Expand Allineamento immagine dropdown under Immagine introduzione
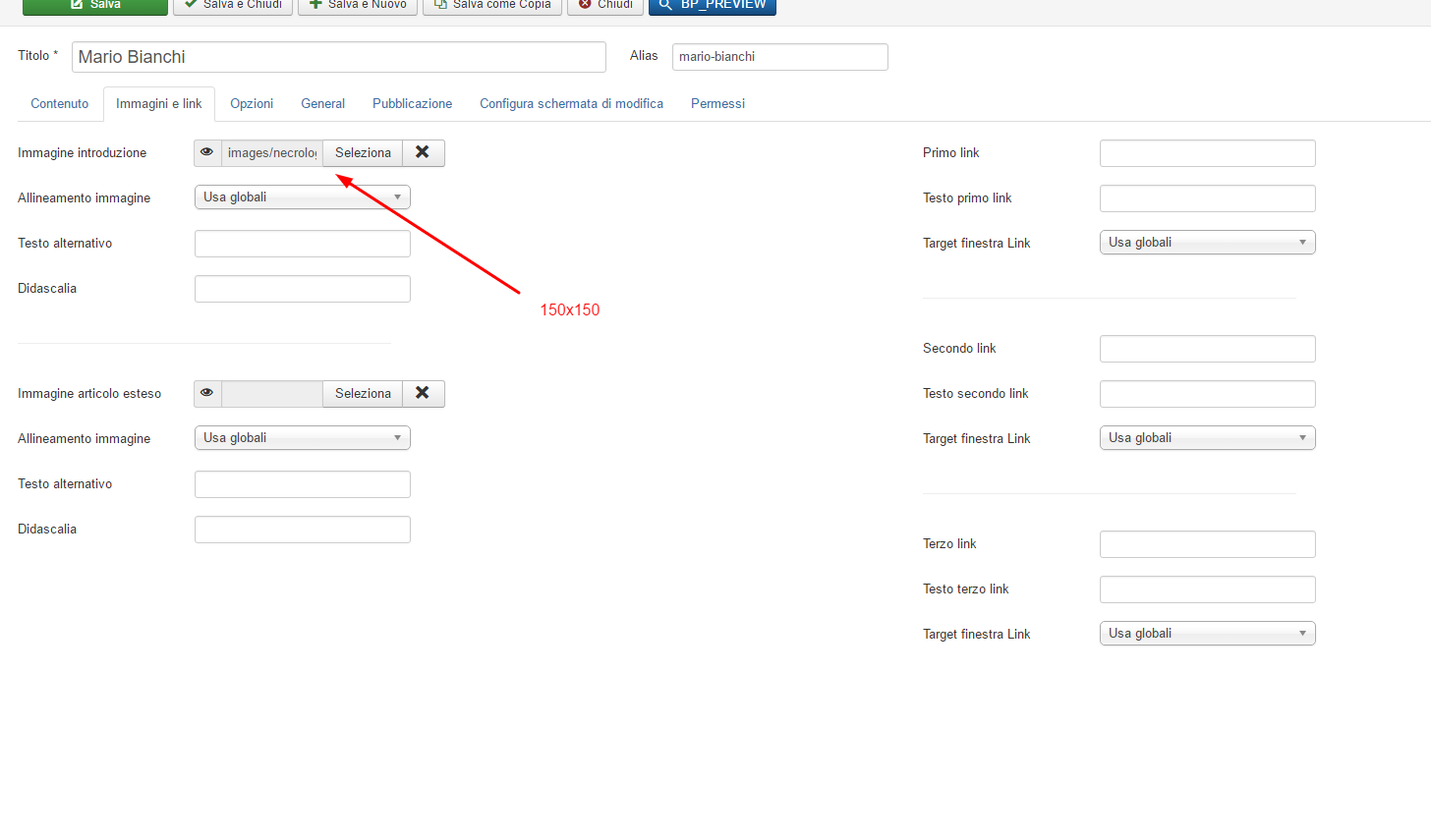This screenshot has height=840, width=1431. pyautogui.click(x=303, y=197)
